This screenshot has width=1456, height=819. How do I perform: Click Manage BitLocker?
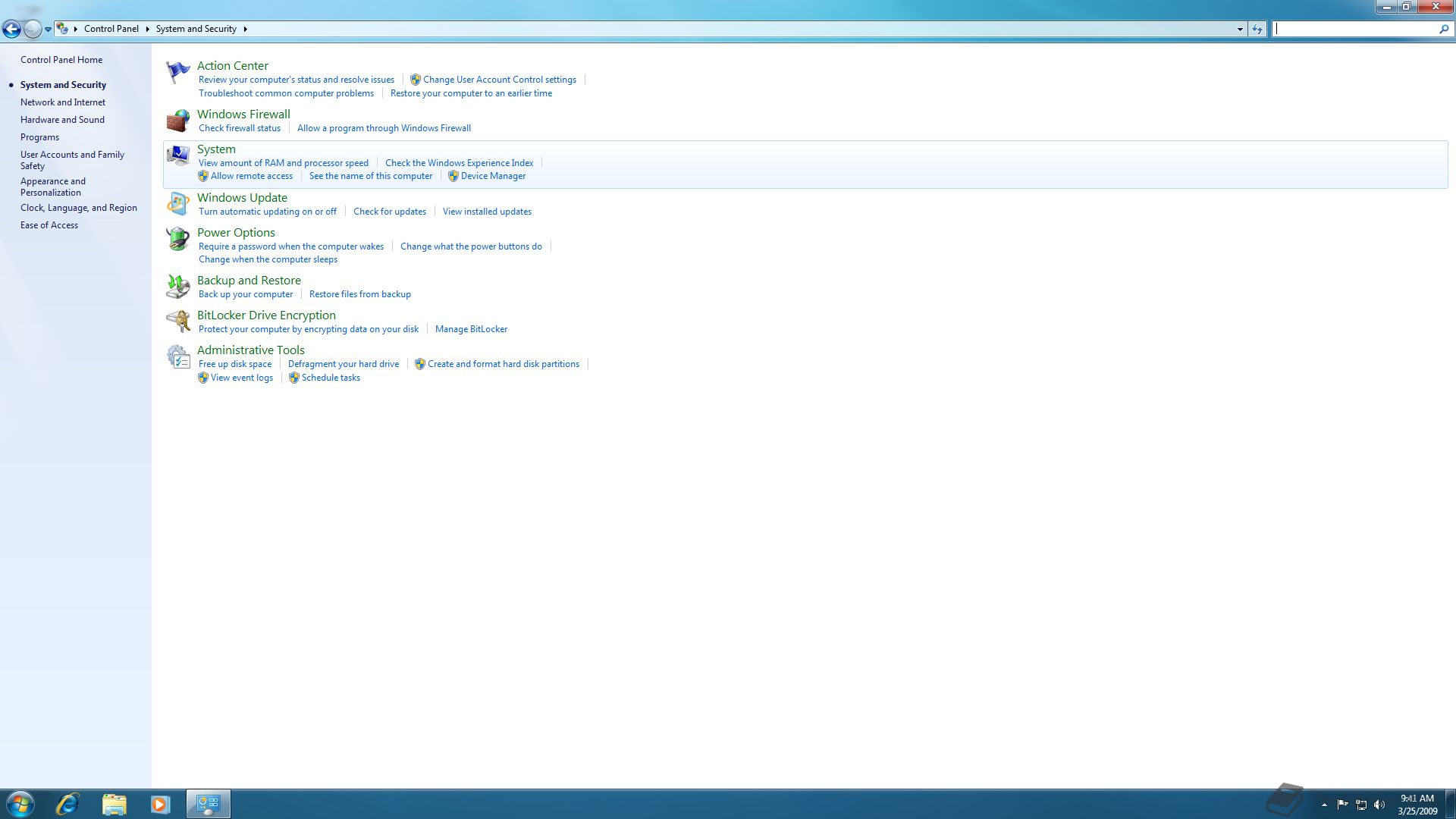pyautogui.click(x=471, y=329)
